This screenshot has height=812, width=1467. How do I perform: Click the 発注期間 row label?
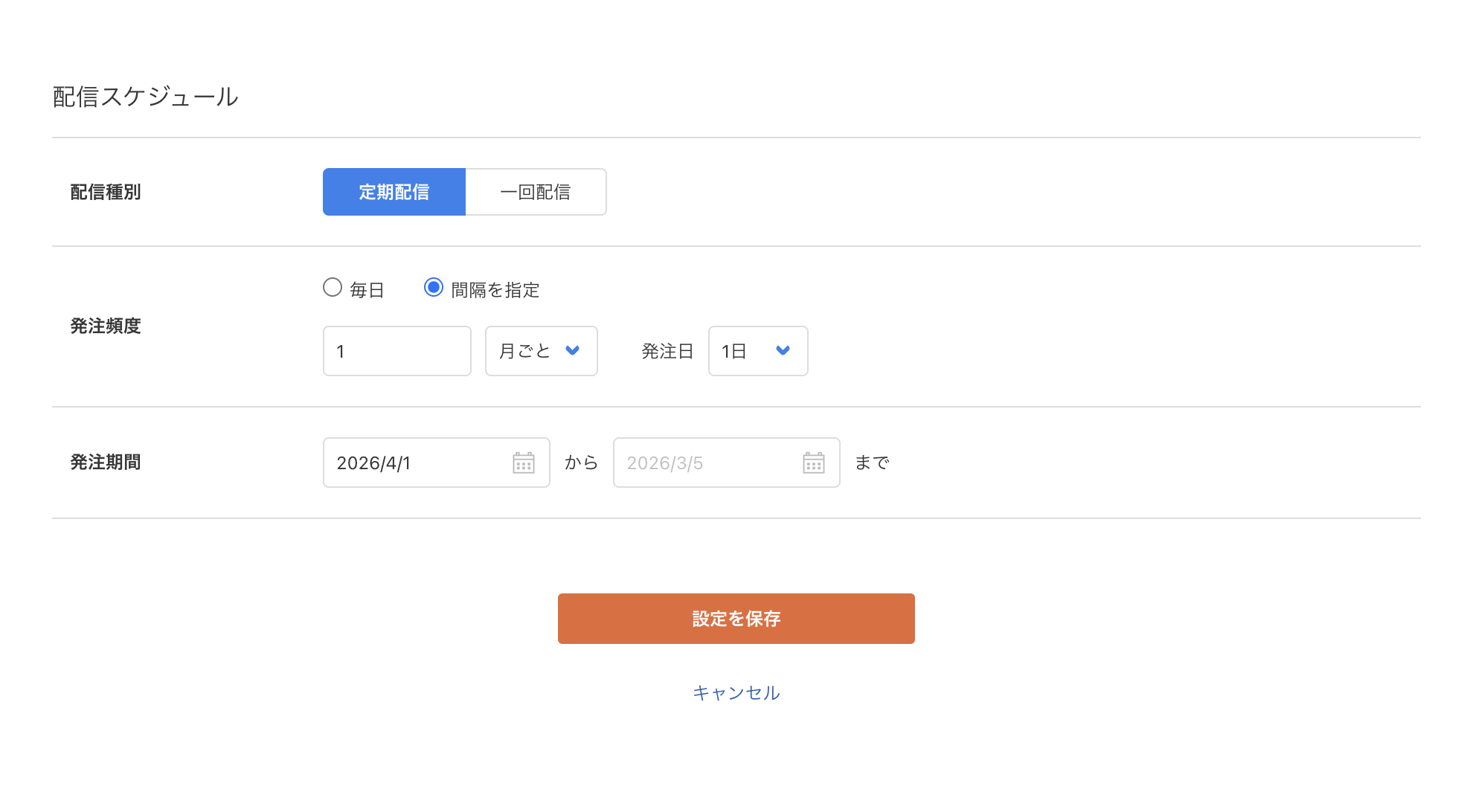click(106, 463)
